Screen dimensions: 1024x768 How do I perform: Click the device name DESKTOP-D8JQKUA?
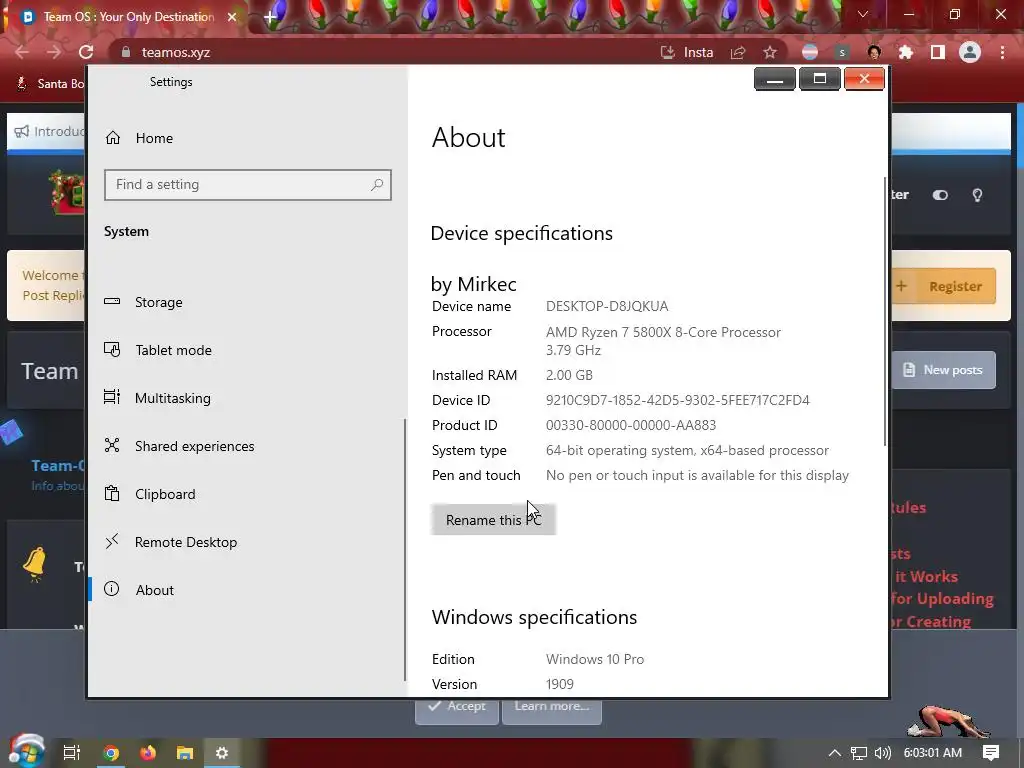point(607,306)
